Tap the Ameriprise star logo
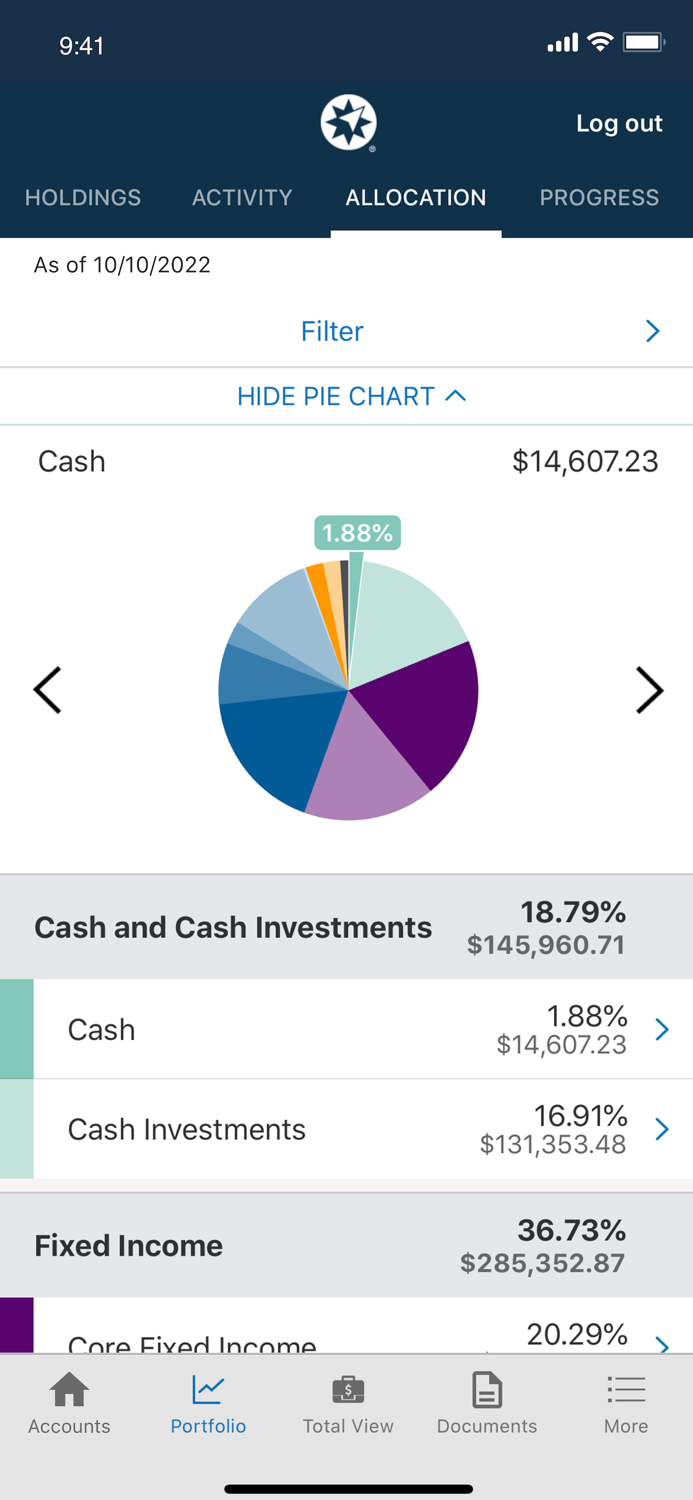693x1500 pixels. 347,122
